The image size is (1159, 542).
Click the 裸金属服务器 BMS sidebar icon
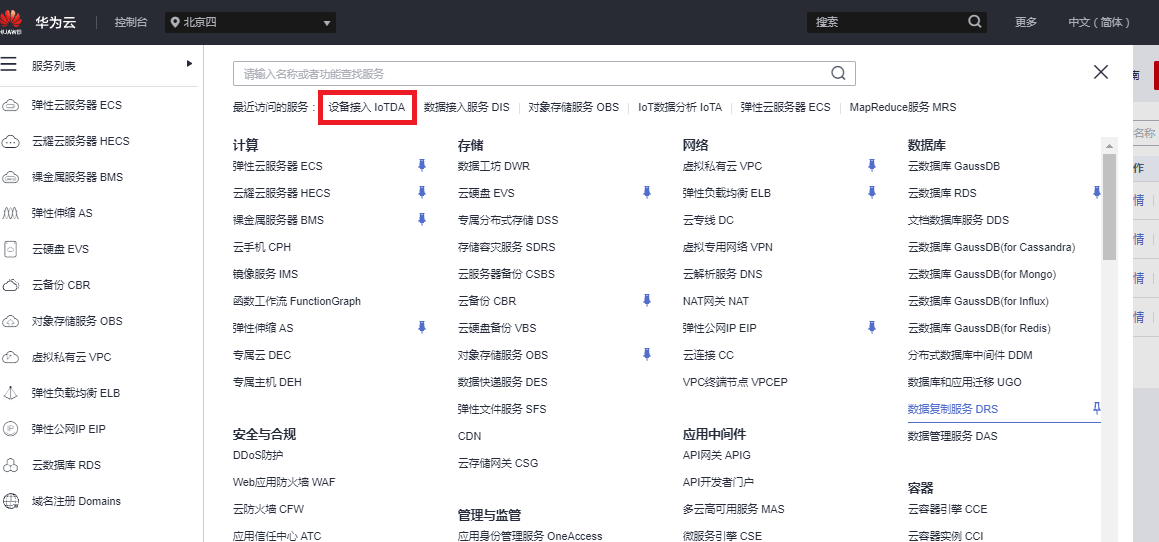click(x=10, y=177)
